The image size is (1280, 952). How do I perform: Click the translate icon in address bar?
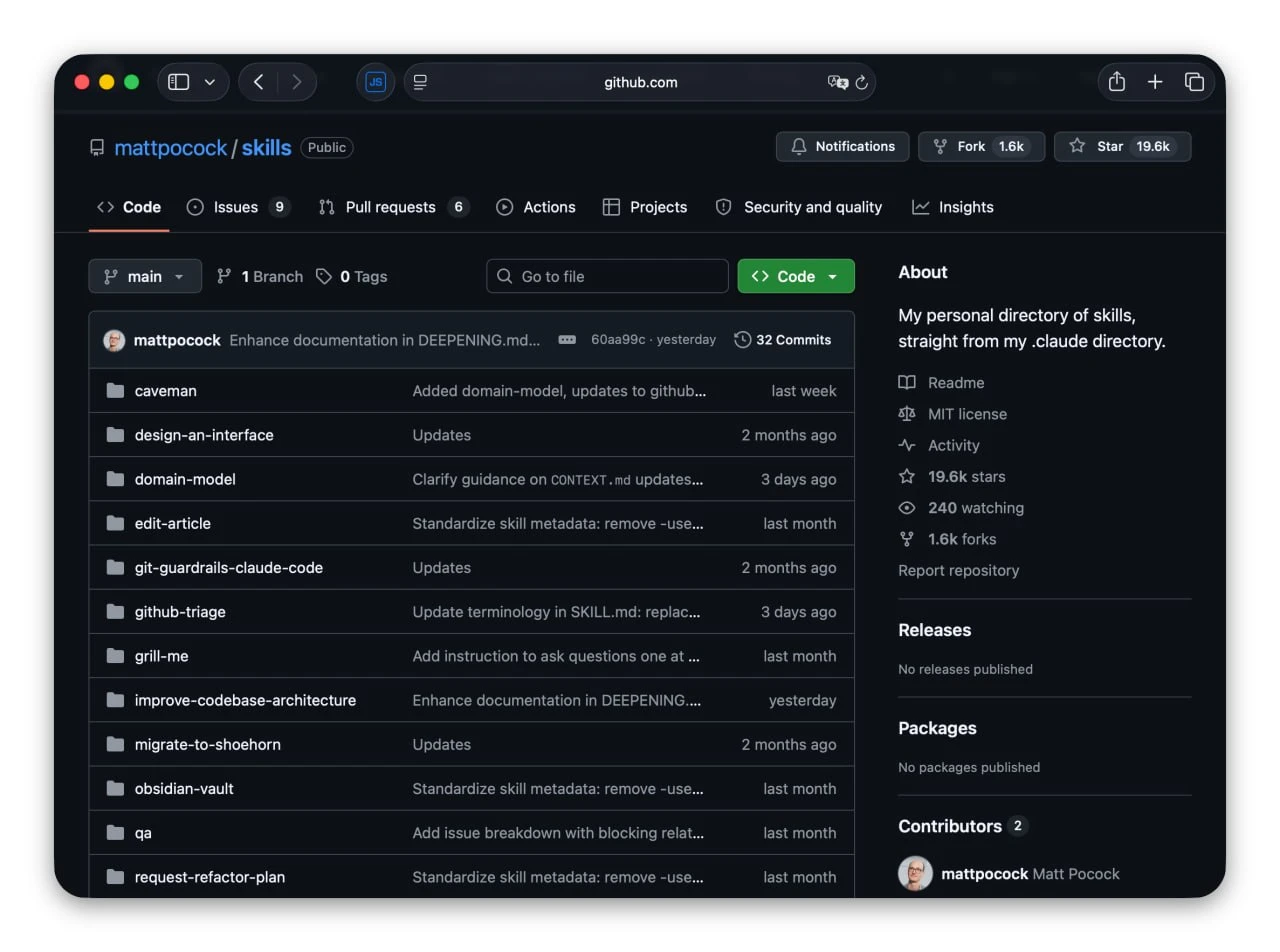[x=837, y=82]
